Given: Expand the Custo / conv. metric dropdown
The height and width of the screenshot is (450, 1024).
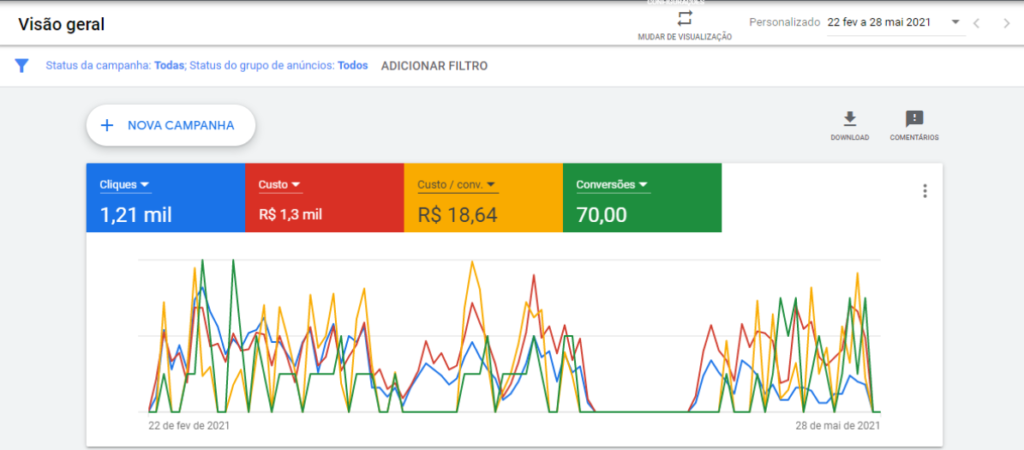Looking at the screenshot, I should [x=492, y=185].
